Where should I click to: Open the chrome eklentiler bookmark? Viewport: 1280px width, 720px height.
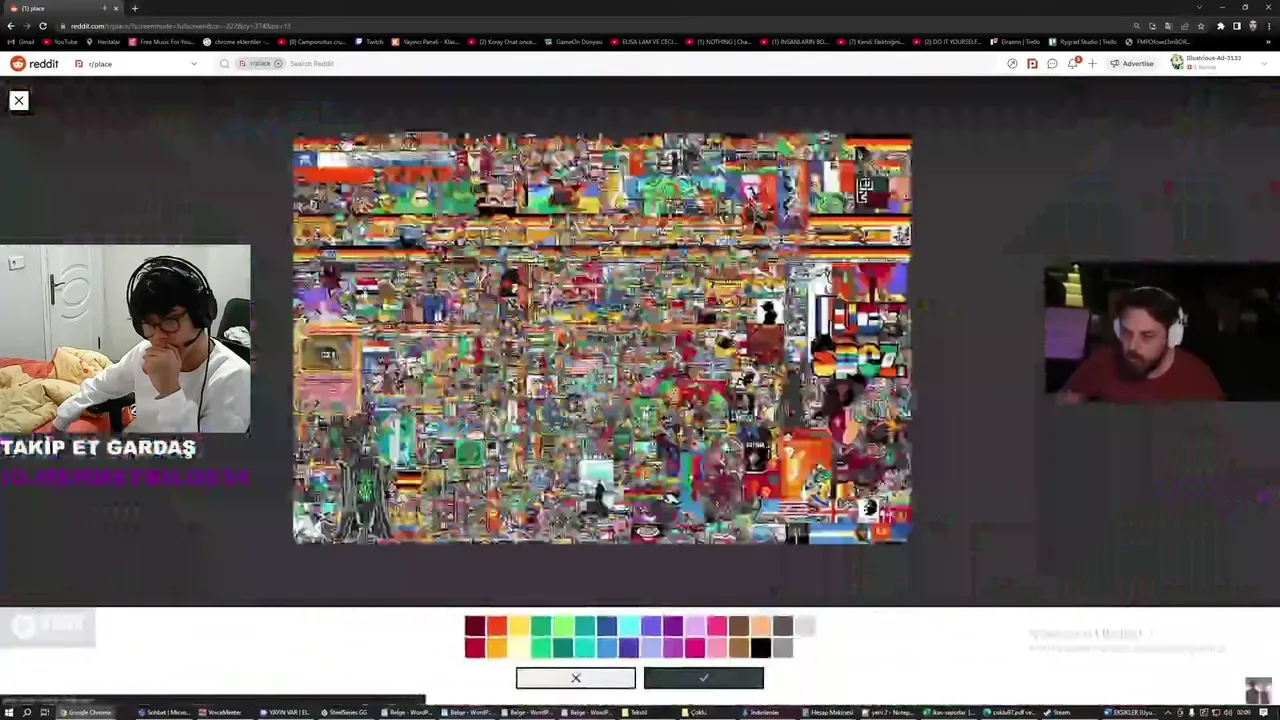236,42
